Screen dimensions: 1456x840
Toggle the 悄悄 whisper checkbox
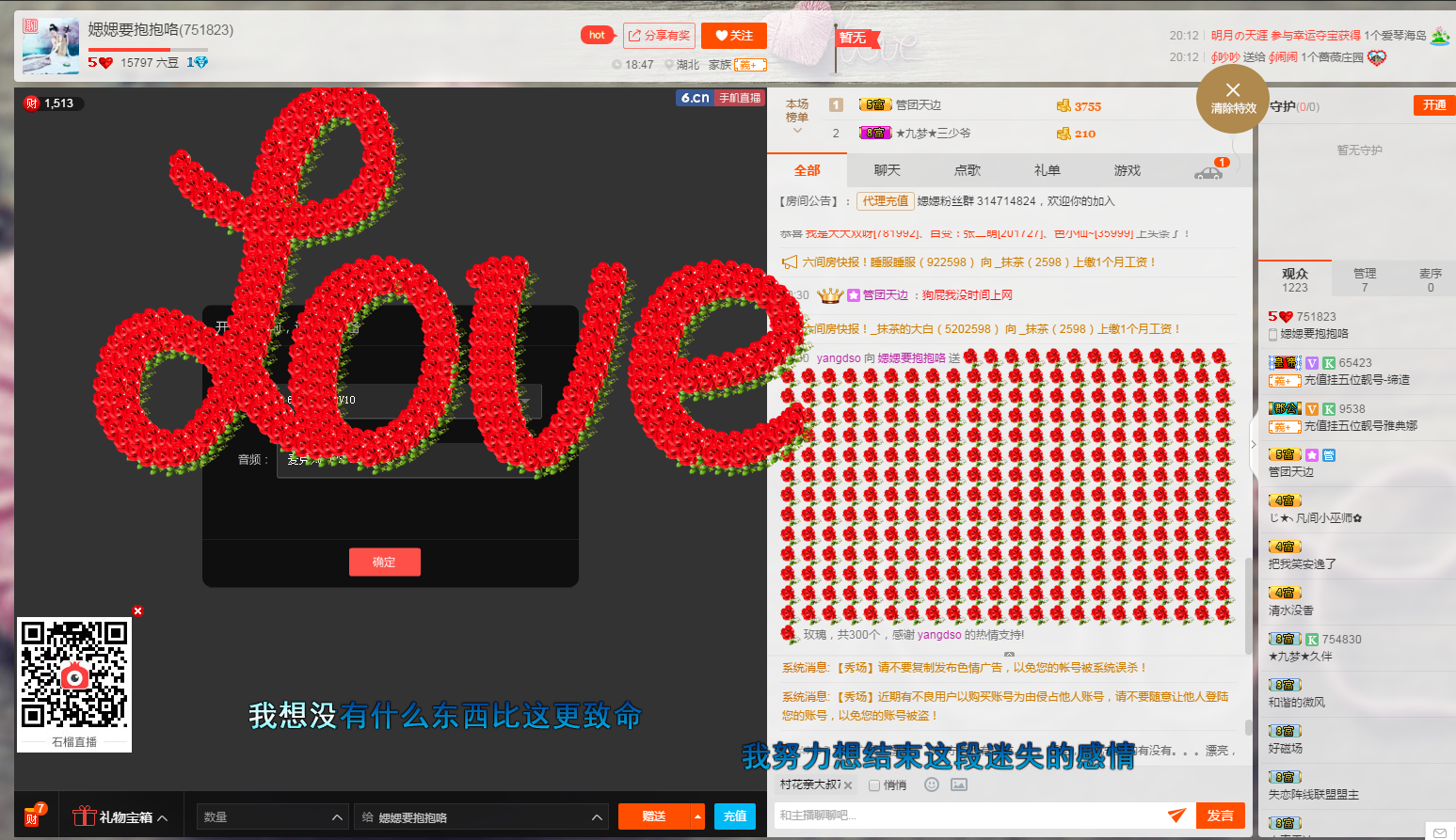point(874,785)
